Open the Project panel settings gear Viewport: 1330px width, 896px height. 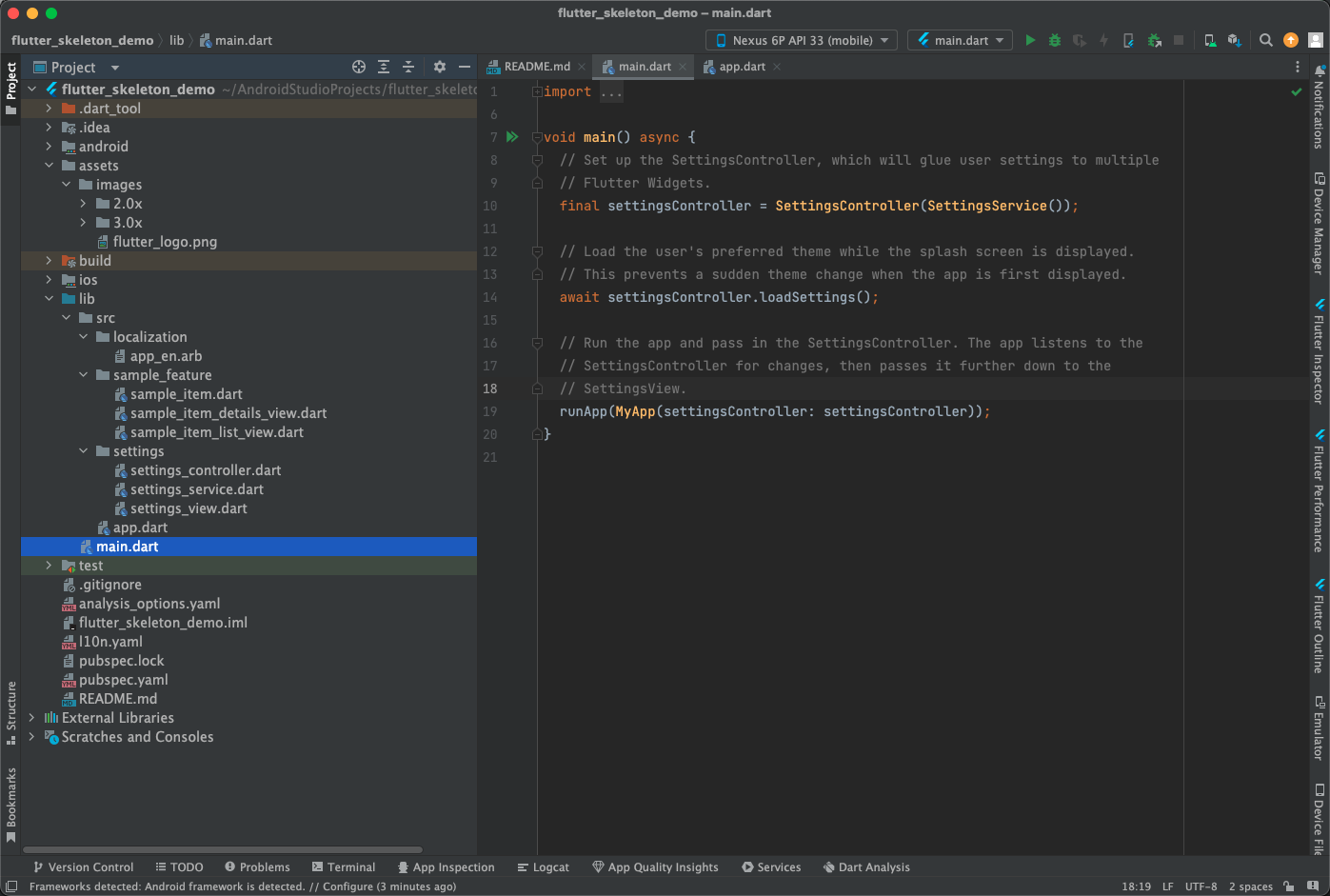(x=440, y=67)
